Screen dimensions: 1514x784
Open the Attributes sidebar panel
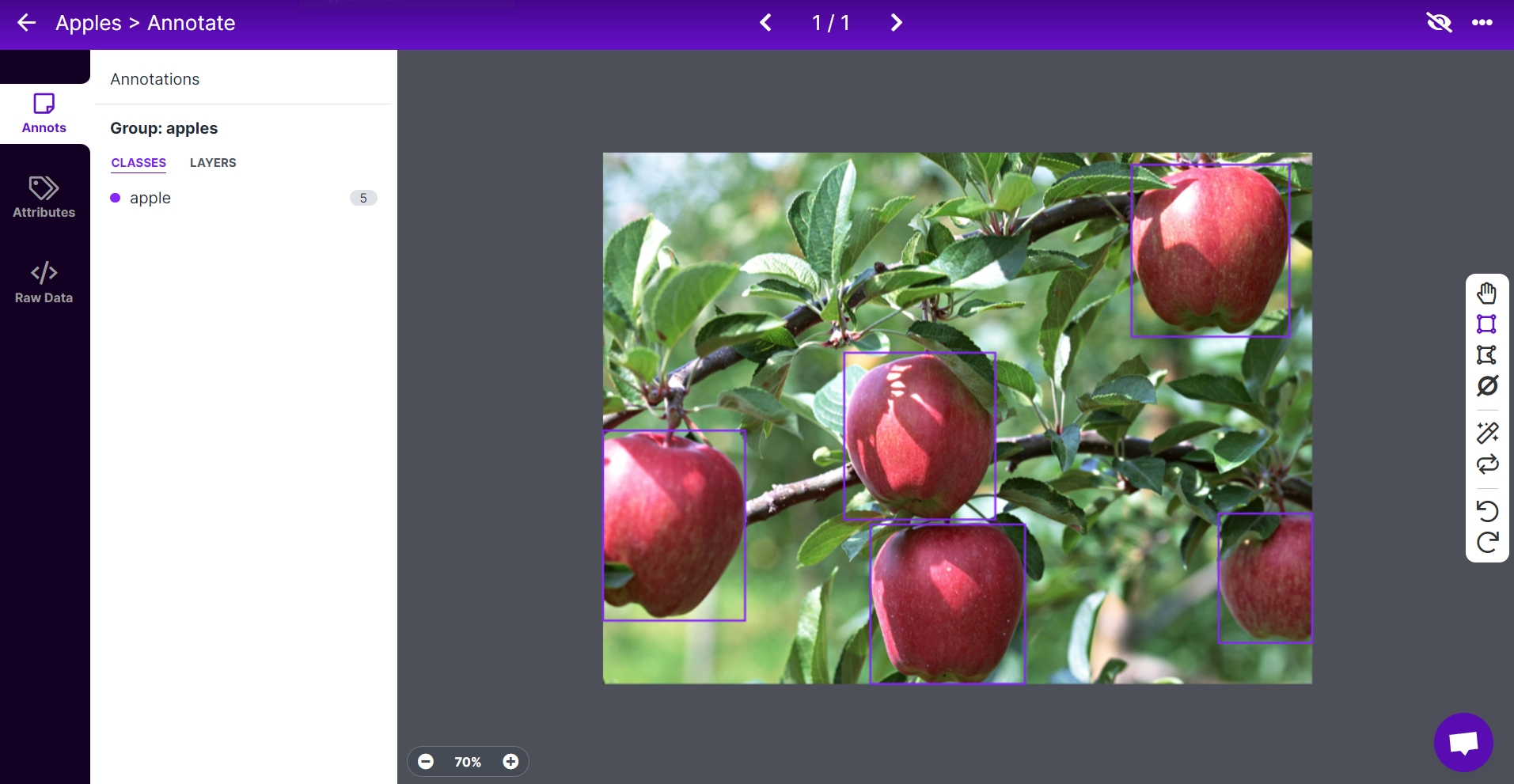pyautogui.click(x=44, y=198)
